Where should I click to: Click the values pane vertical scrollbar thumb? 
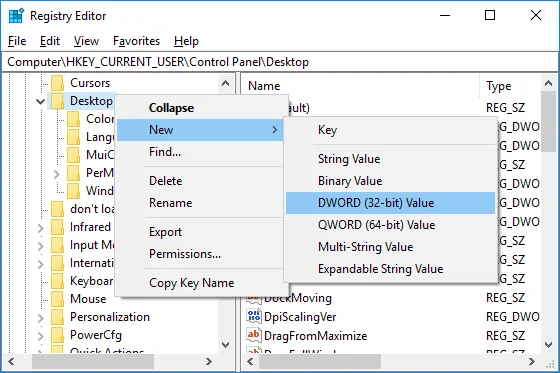pos(549,121)
